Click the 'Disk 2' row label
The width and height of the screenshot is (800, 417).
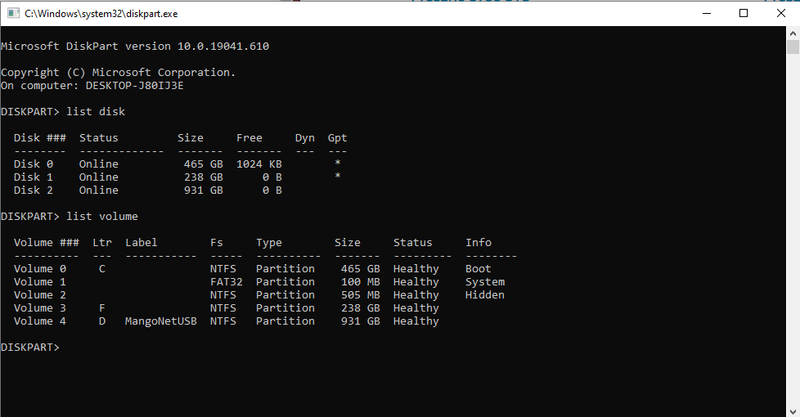(x=33, y=190)
